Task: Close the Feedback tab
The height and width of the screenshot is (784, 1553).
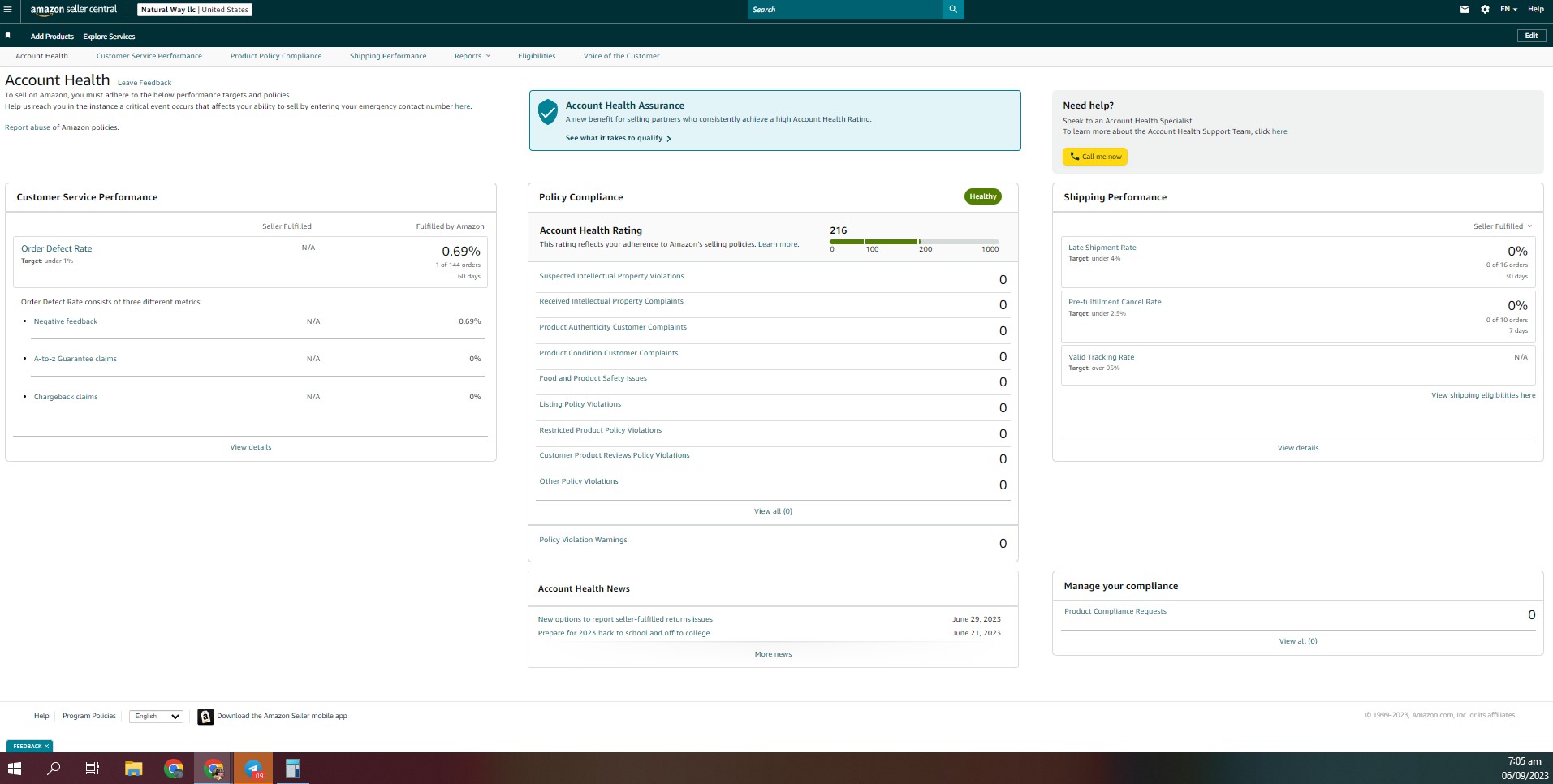Action: tap(47, 746)
